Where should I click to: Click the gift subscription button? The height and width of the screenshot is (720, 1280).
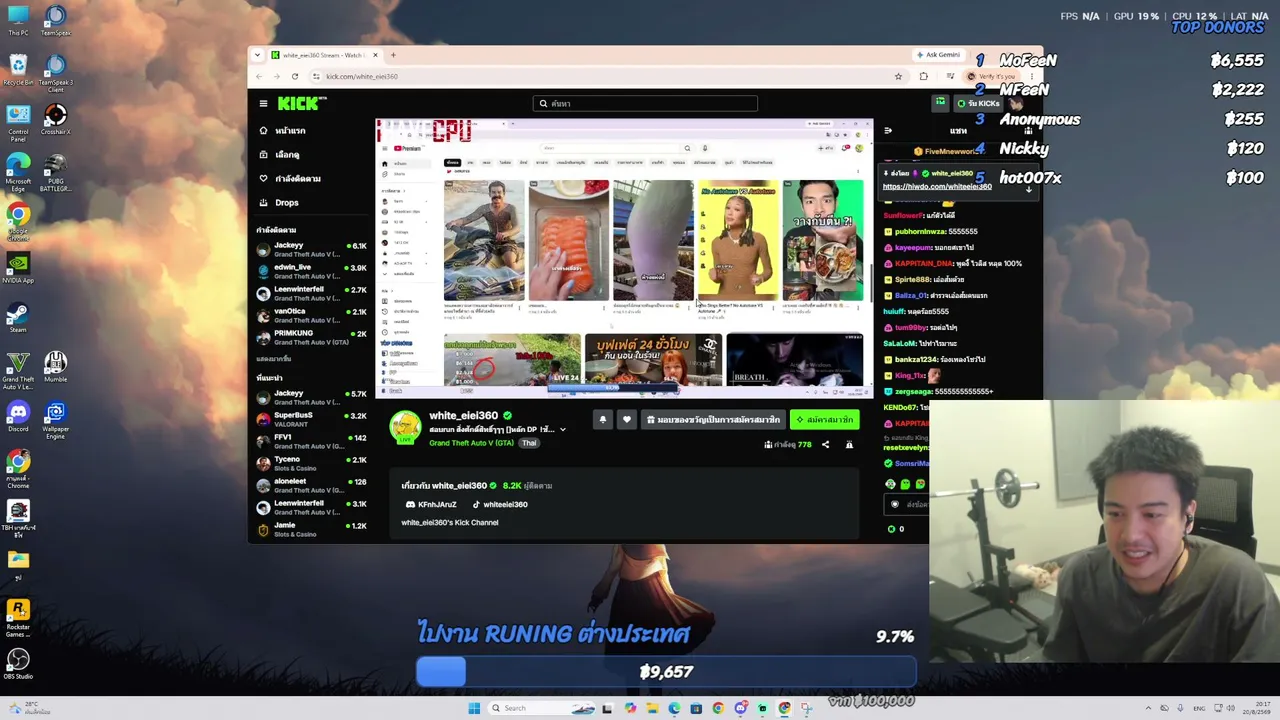(713, 420)
